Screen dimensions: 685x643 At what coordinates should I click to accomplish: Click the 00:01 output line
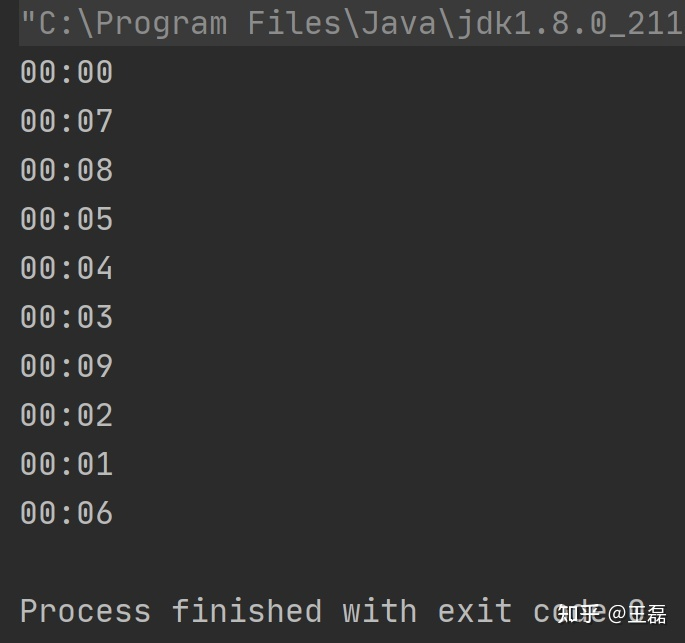tap(66, 465)
